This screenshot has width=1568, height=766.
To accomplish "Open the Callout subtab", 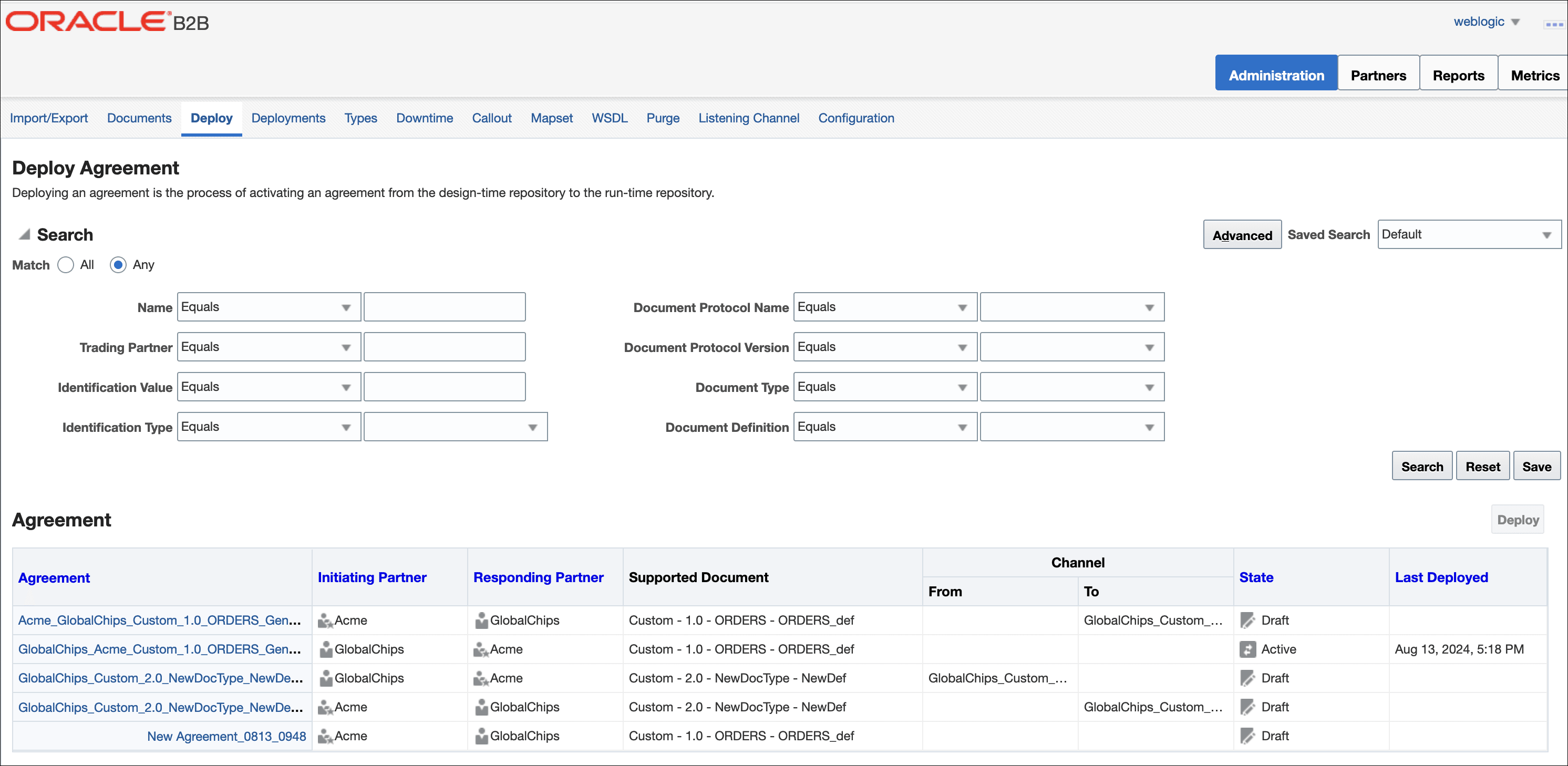I will pos(492,118).
